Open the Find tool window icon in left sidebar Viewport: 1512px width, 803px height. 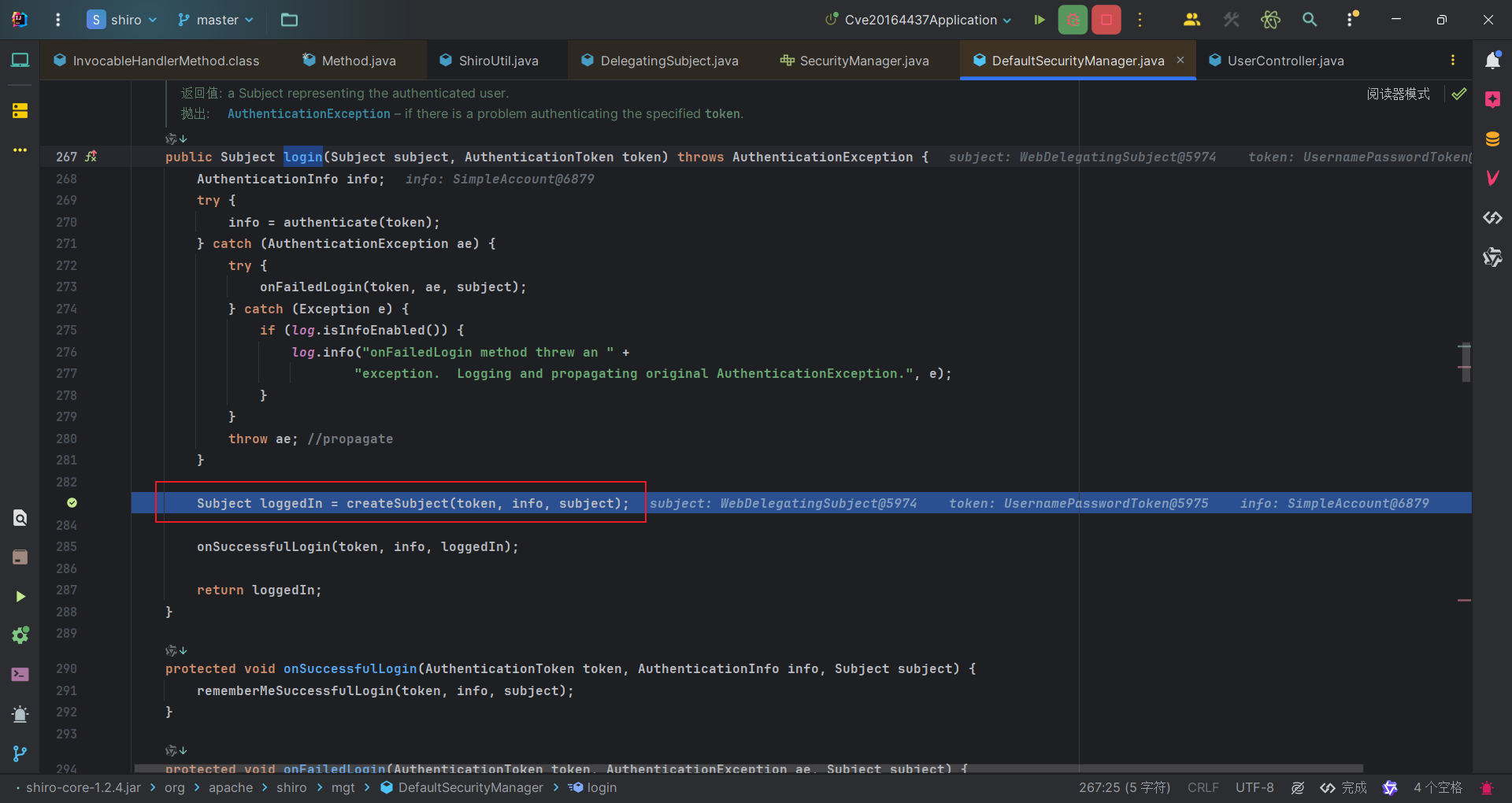pyautogui.click(x=20, y=517)
